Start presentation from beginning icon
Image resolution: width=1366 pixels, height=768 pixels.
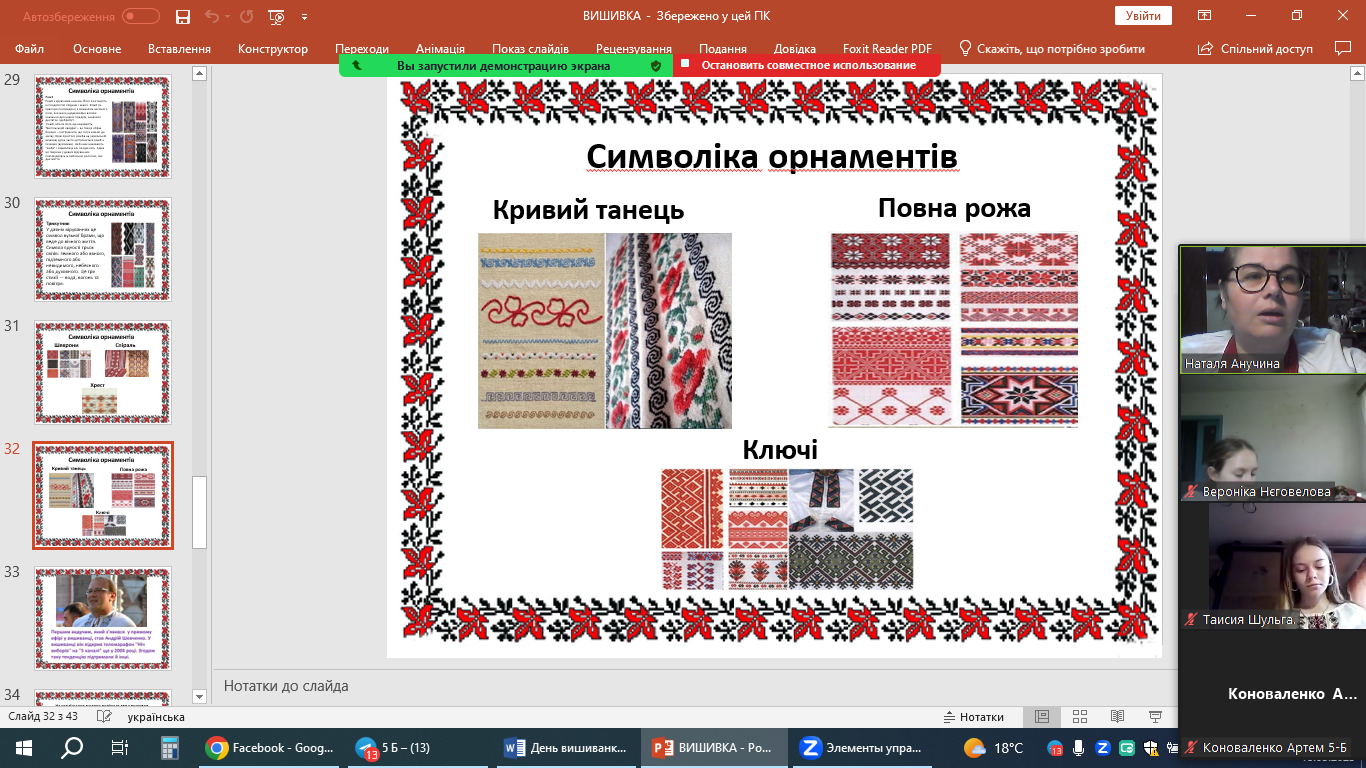click(x=277, y=16)
